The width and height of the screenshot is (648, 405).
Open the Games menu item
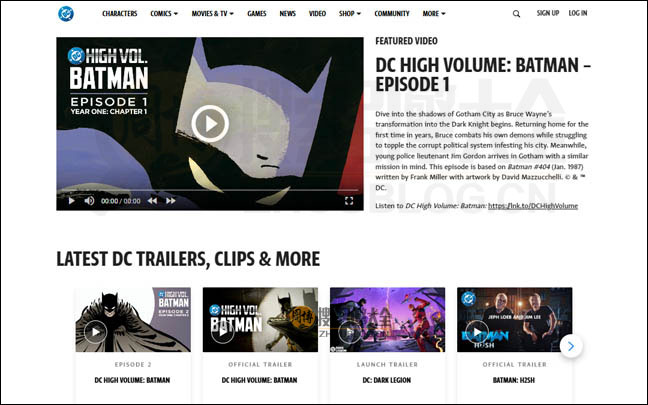(x=257, y=14)
